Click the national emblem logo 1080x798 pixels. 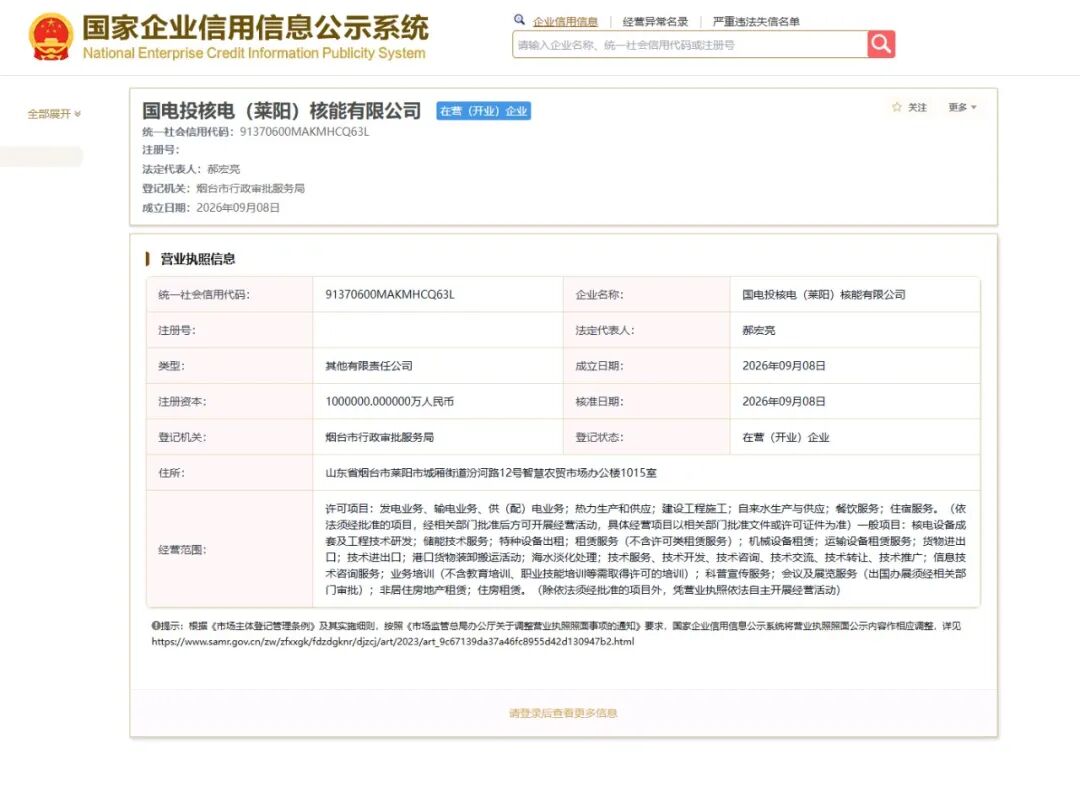(50, 37)
